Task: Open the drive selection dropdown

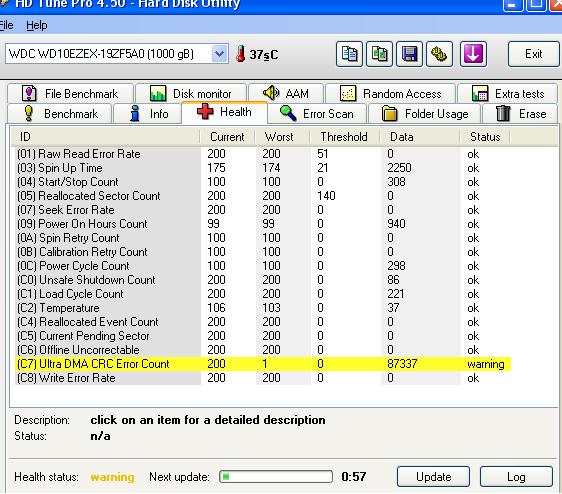Action: [x=219, y=54]
